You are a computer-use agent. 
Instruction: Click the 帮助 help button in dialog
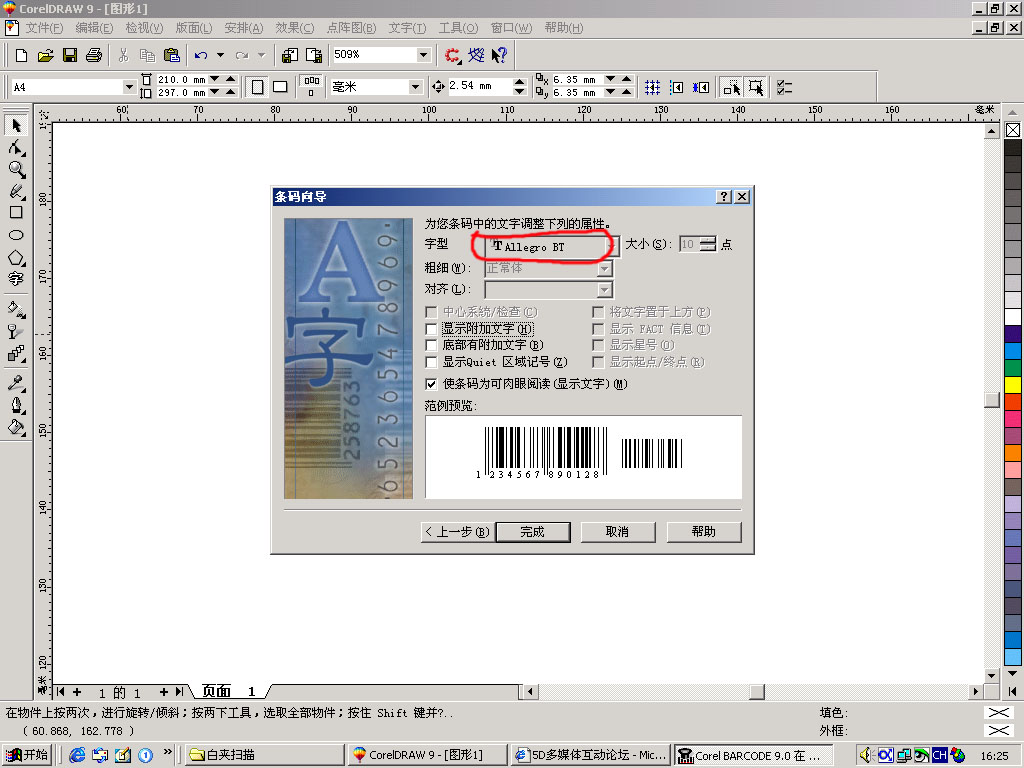[x=704, y=532]
